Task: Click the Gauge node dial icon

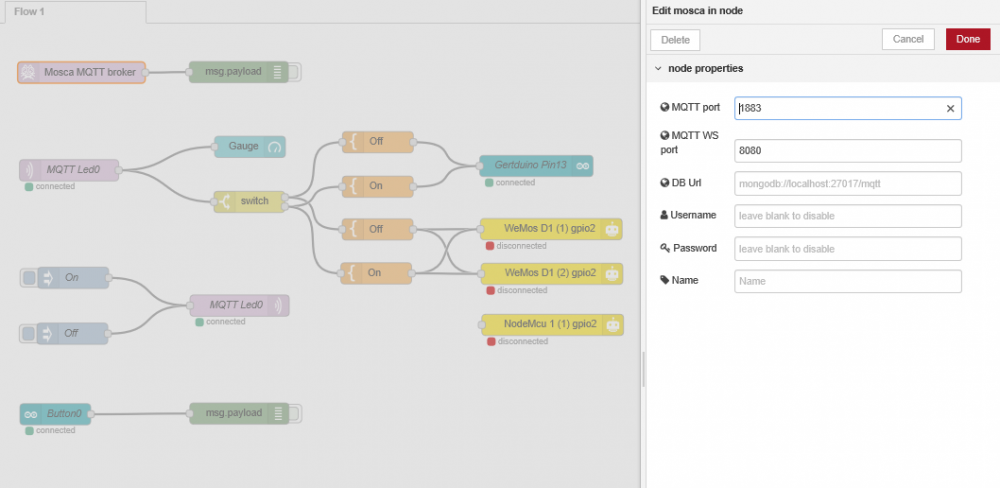Action: click(275, 147)
